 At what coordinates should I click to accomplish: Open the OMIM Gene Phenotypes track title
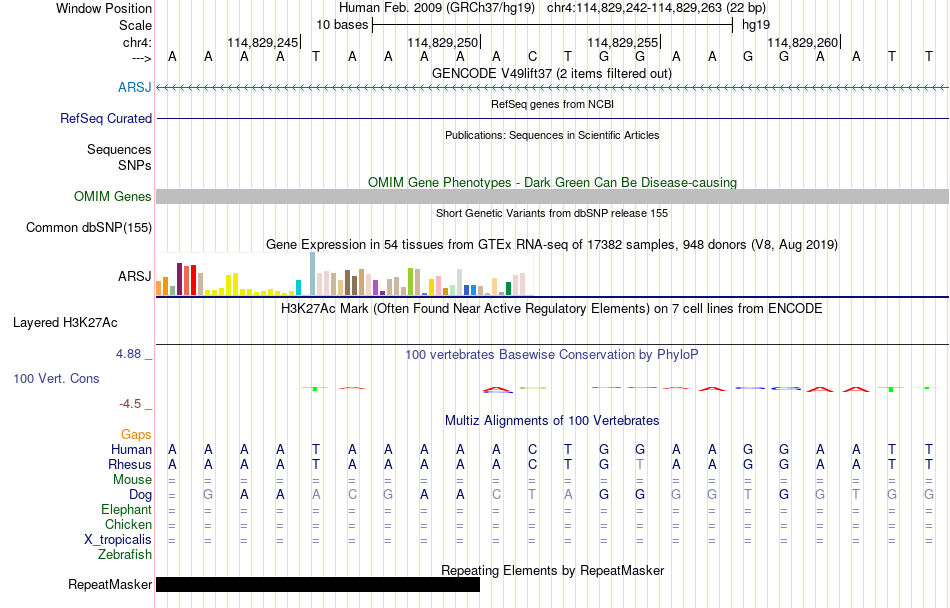(x=553, y=183)
